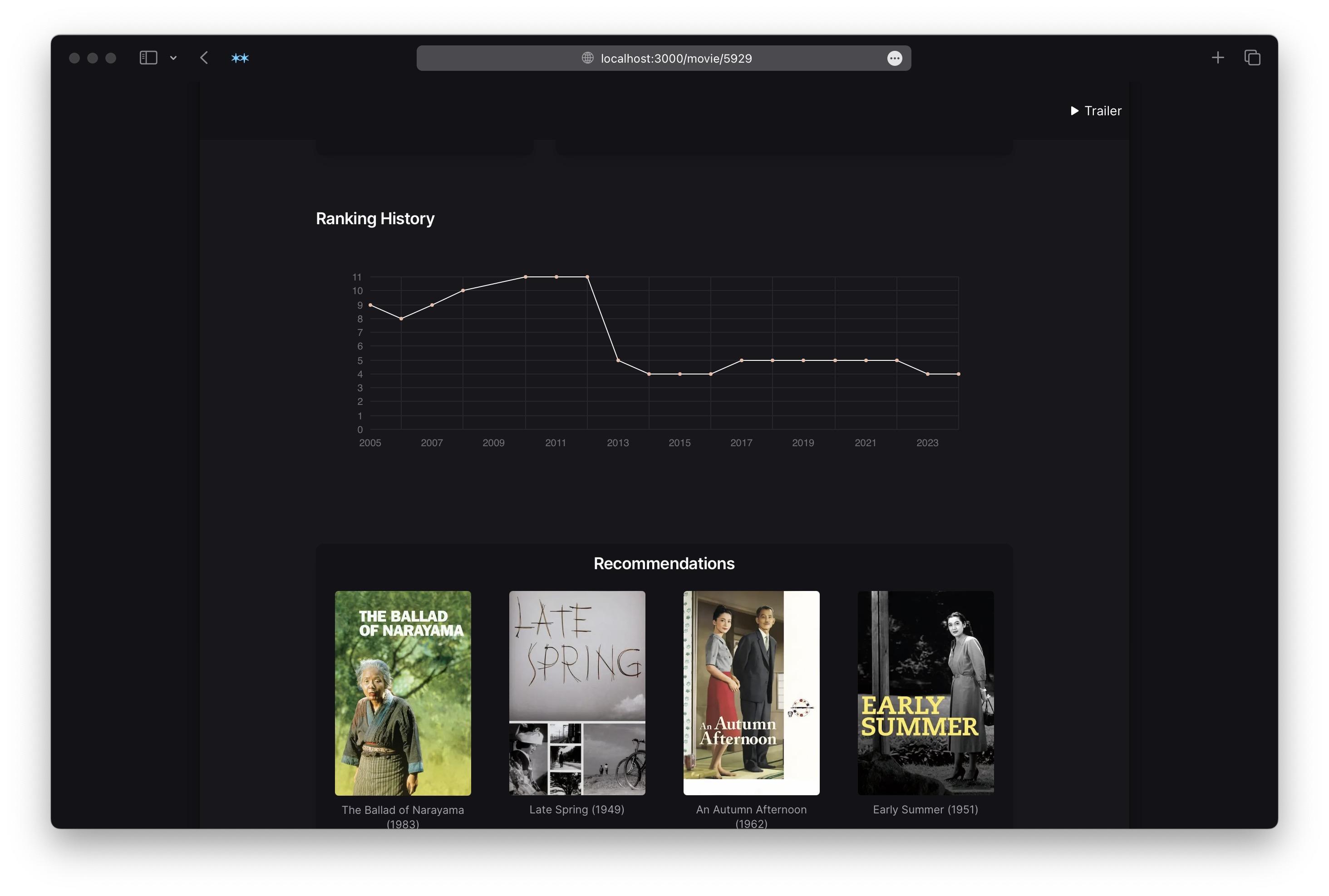Select the 2012 peak data point
1329x896 pixels.
pyautogui.click(x=587, y=276)
